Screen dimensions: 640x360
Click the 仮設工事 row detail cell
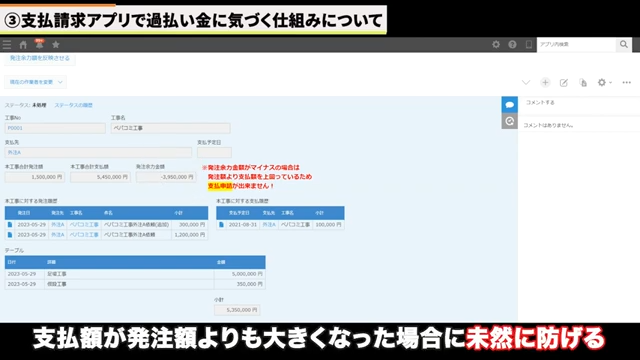coord(129,284)
